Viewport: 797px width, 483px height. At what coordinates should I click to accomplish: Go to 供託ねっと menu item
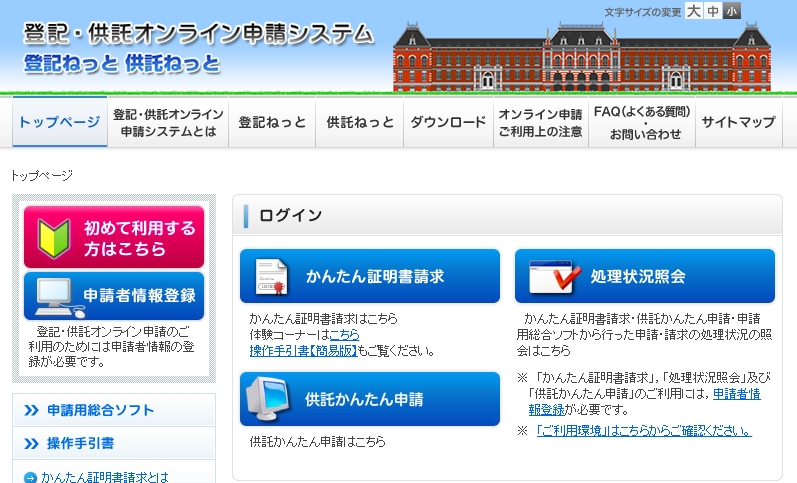[x=360, y=123]
